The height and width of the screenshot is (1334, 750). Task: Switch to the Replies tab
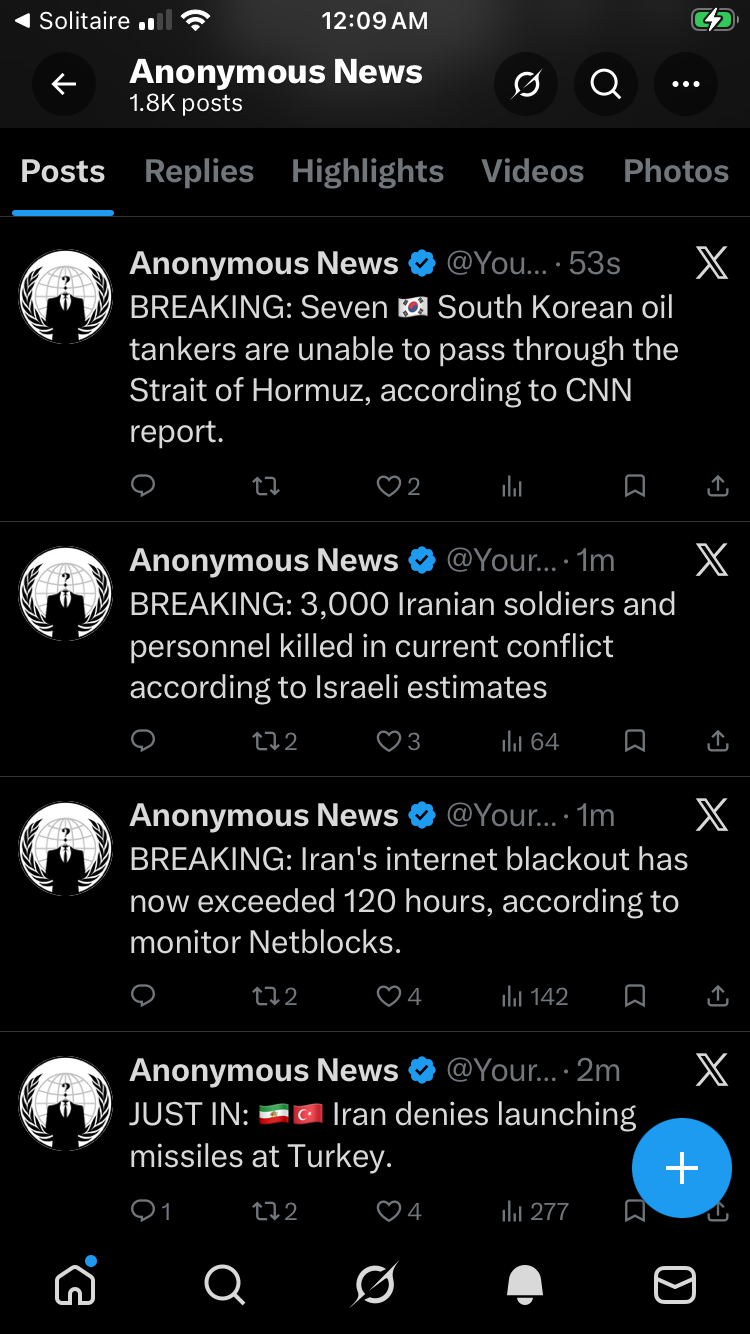coord(199,171)
